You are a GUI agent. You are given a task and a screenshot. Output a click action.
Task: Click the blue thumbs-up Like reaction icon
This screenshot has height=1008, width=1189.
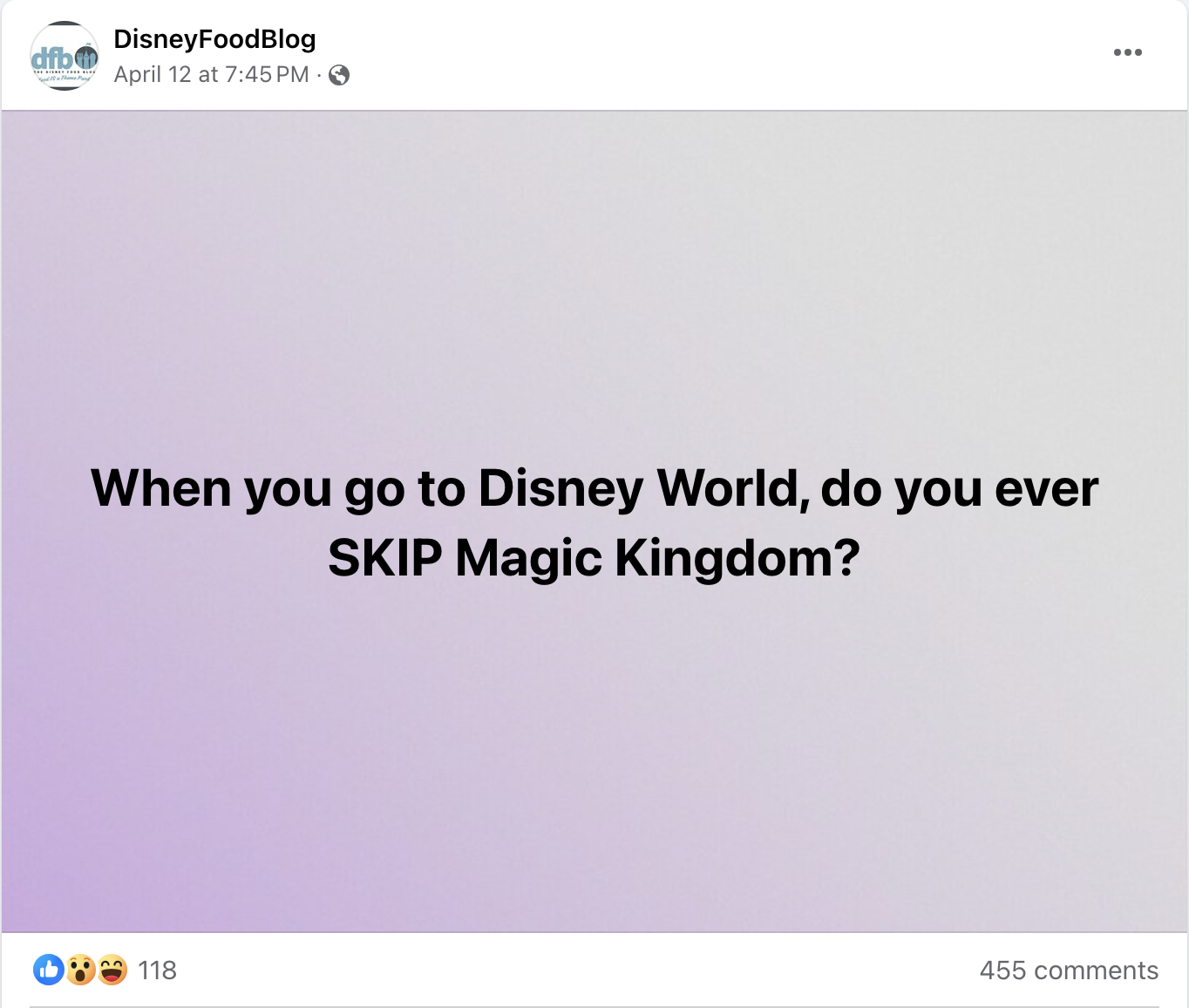[x=49, y=970]
